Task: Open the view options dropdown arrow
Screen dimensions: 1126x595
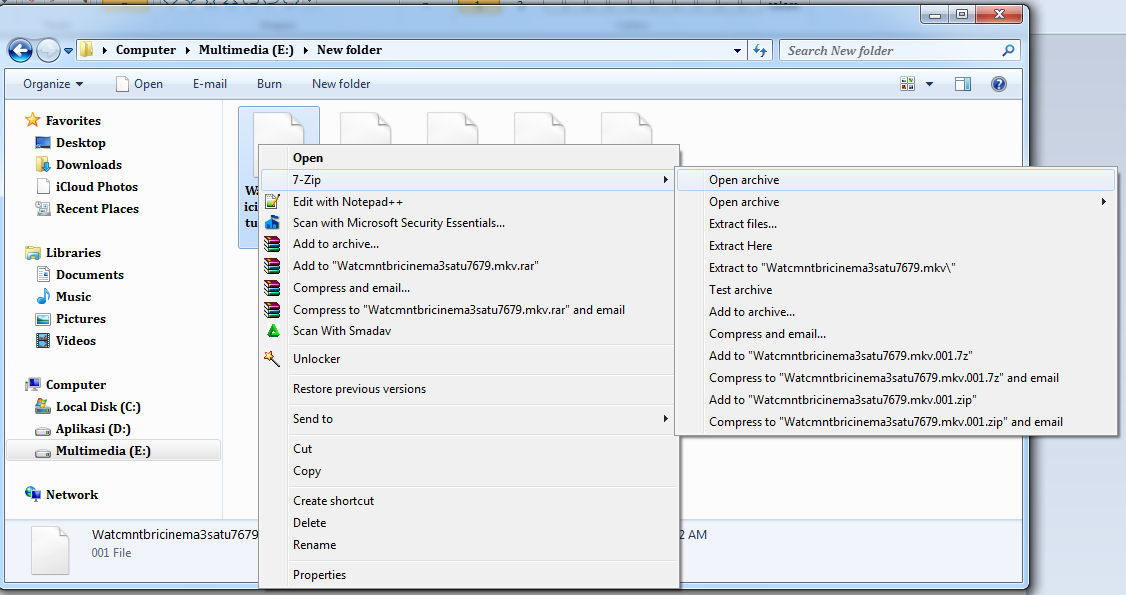Action: pyautogui.click(x=929, y=84)
